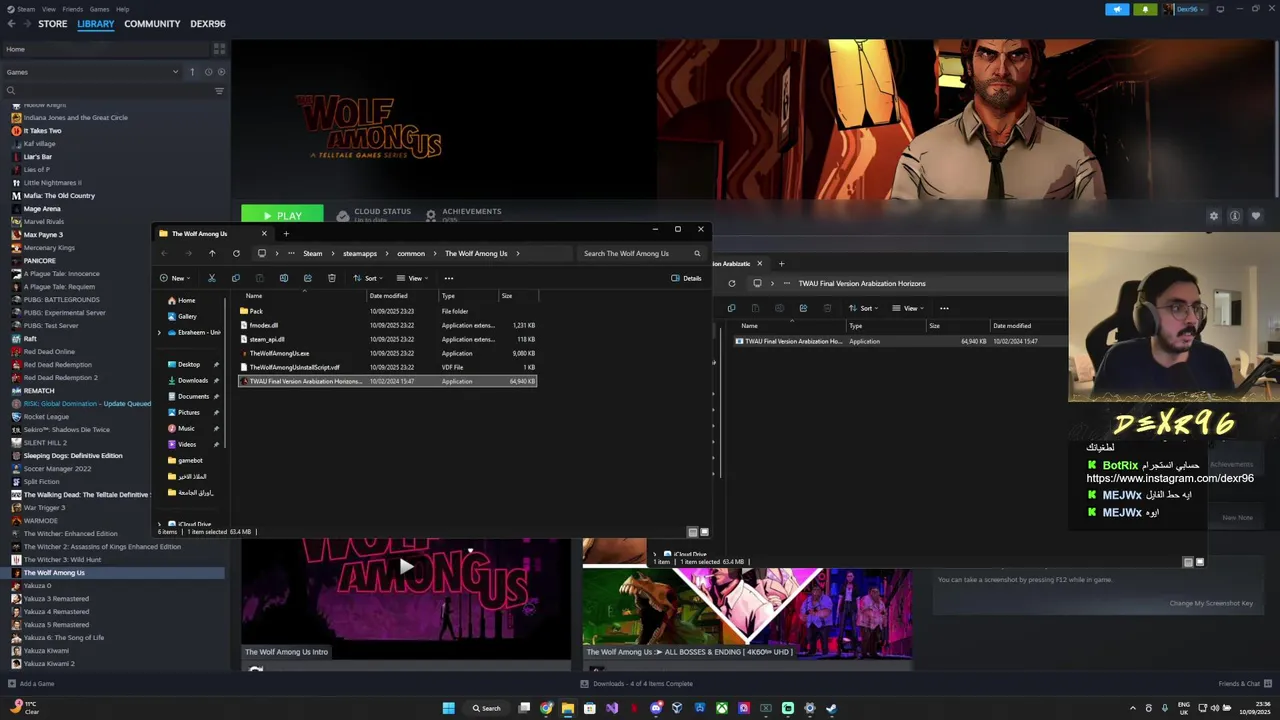Open the ALL BOSSES & ENDING video thumbnail
The image size is (1280, 720).
[747, 613]
